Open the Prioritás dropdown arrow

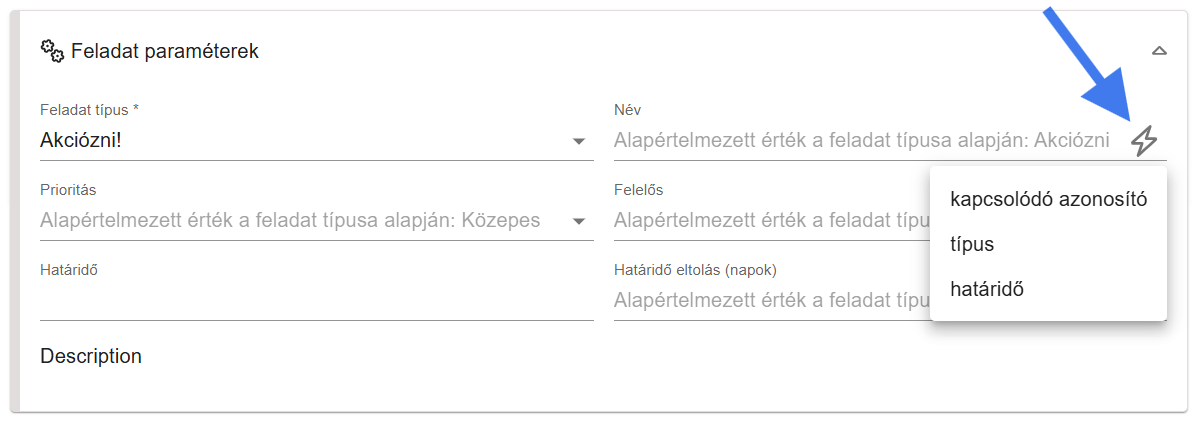[578, 221]
